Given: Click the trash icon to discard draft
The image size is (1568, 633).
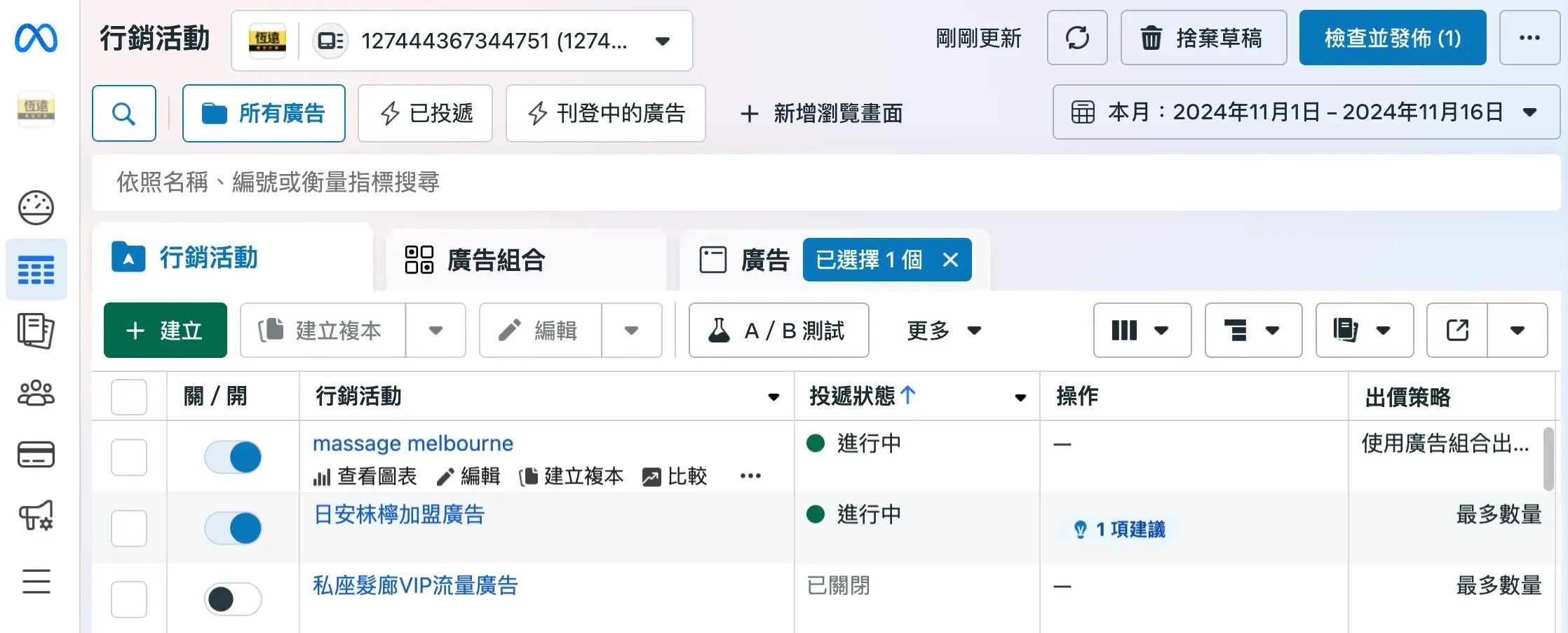Looking at the screenshot, I should tap(1150, 39).
